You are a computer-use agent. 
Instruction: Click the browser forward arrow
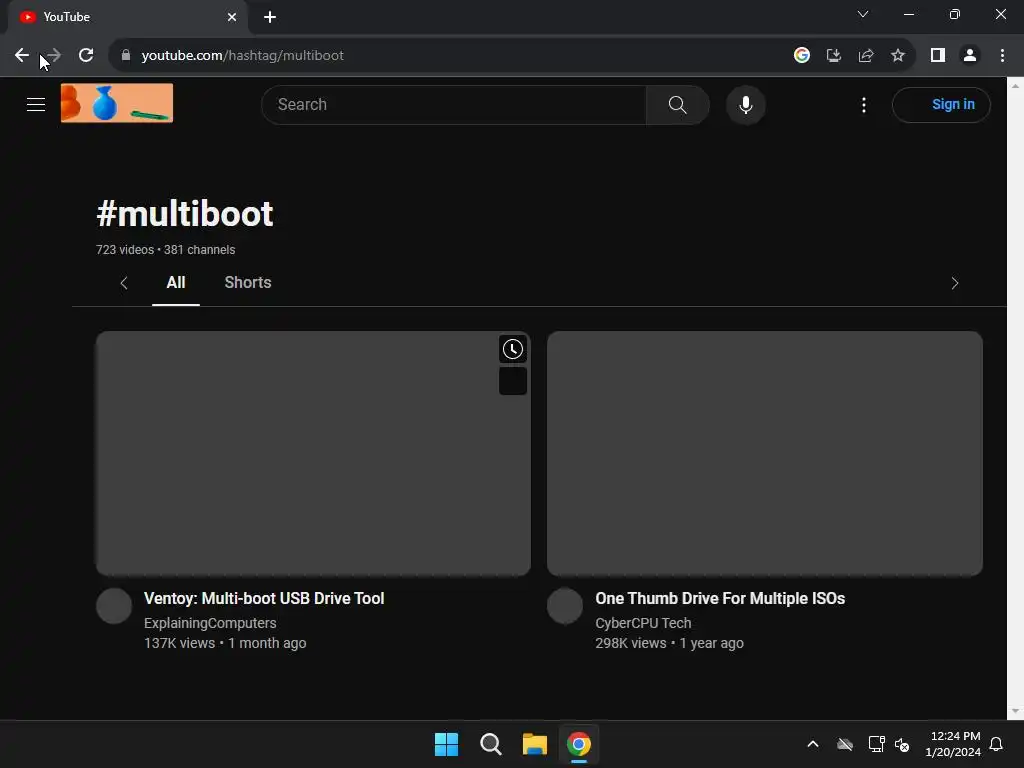(x=54, y=56)
